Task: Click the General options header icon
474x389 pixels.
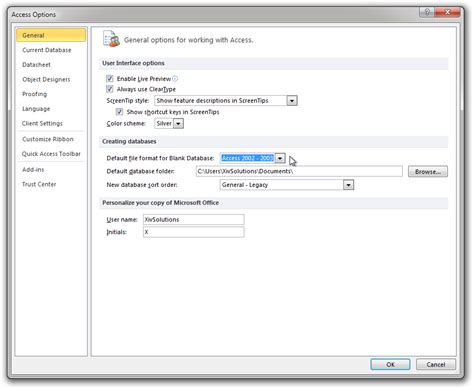Action: tap(111, 39)
